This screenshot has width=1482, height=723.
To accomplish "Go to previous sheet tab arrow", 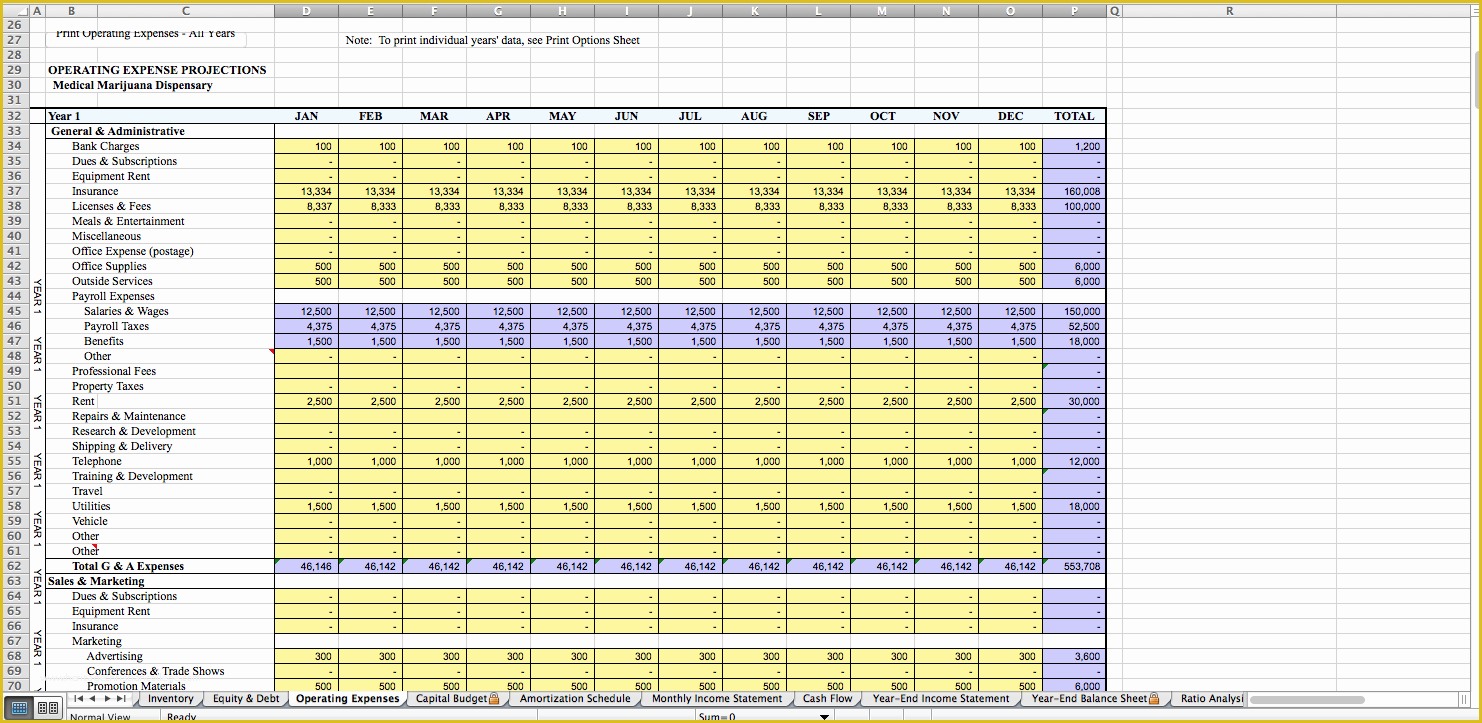I will (91, 699).
